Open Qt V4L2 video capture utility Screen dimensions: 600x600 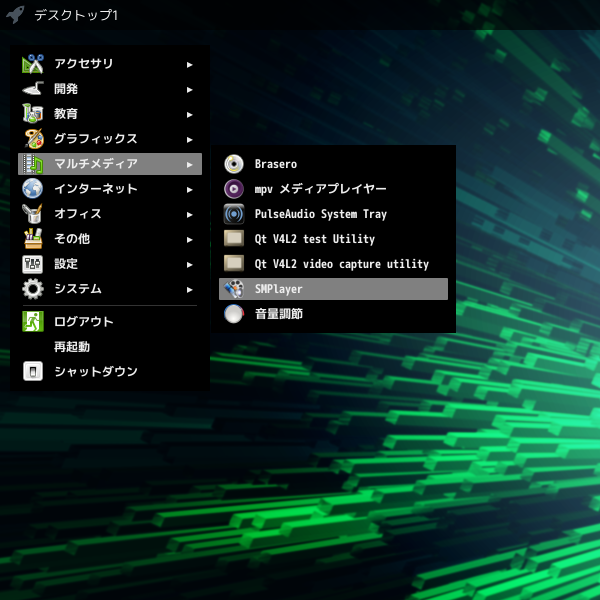tap(333, 264)
